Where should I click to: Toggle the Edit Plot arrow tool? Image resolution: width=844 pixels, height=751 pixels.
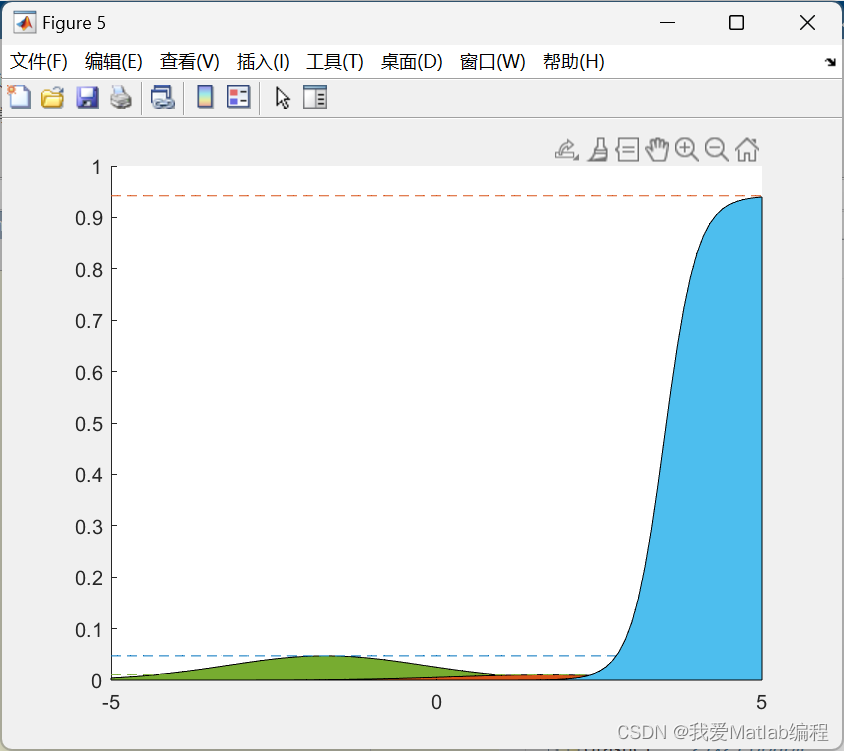click(x=283, y=98)
